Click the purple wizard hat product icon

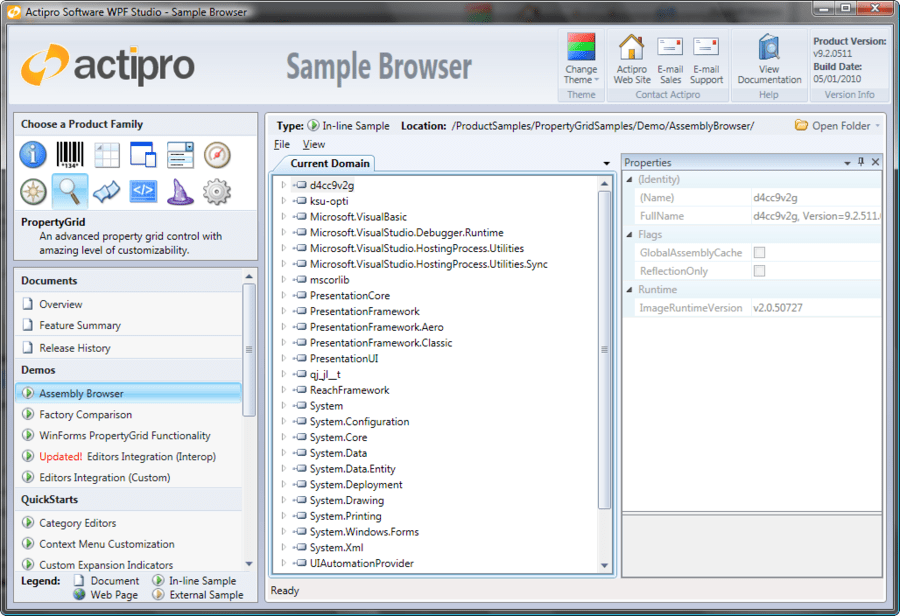click(x=182, y=190)
